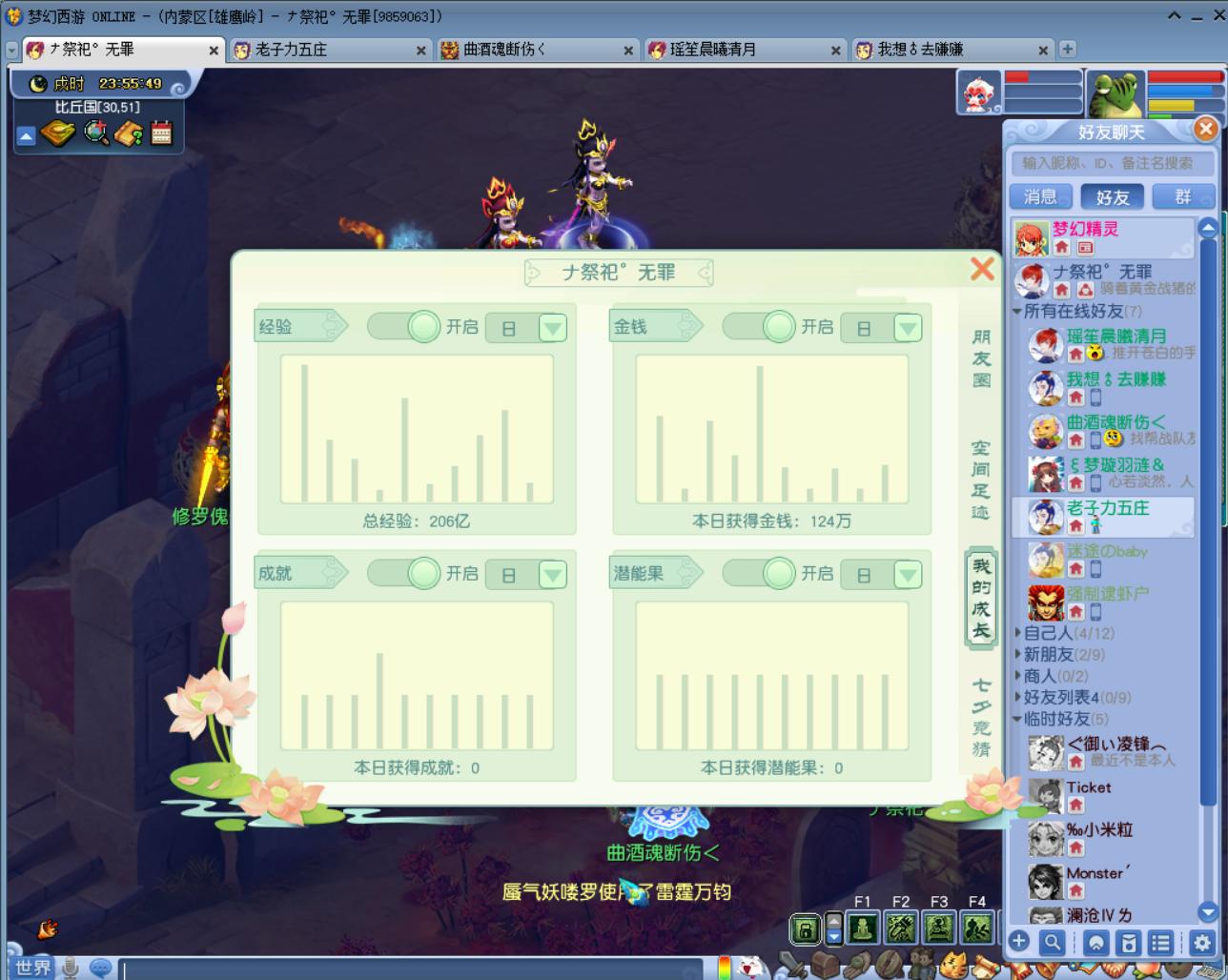Click the chat text input box

click(412, 969)
